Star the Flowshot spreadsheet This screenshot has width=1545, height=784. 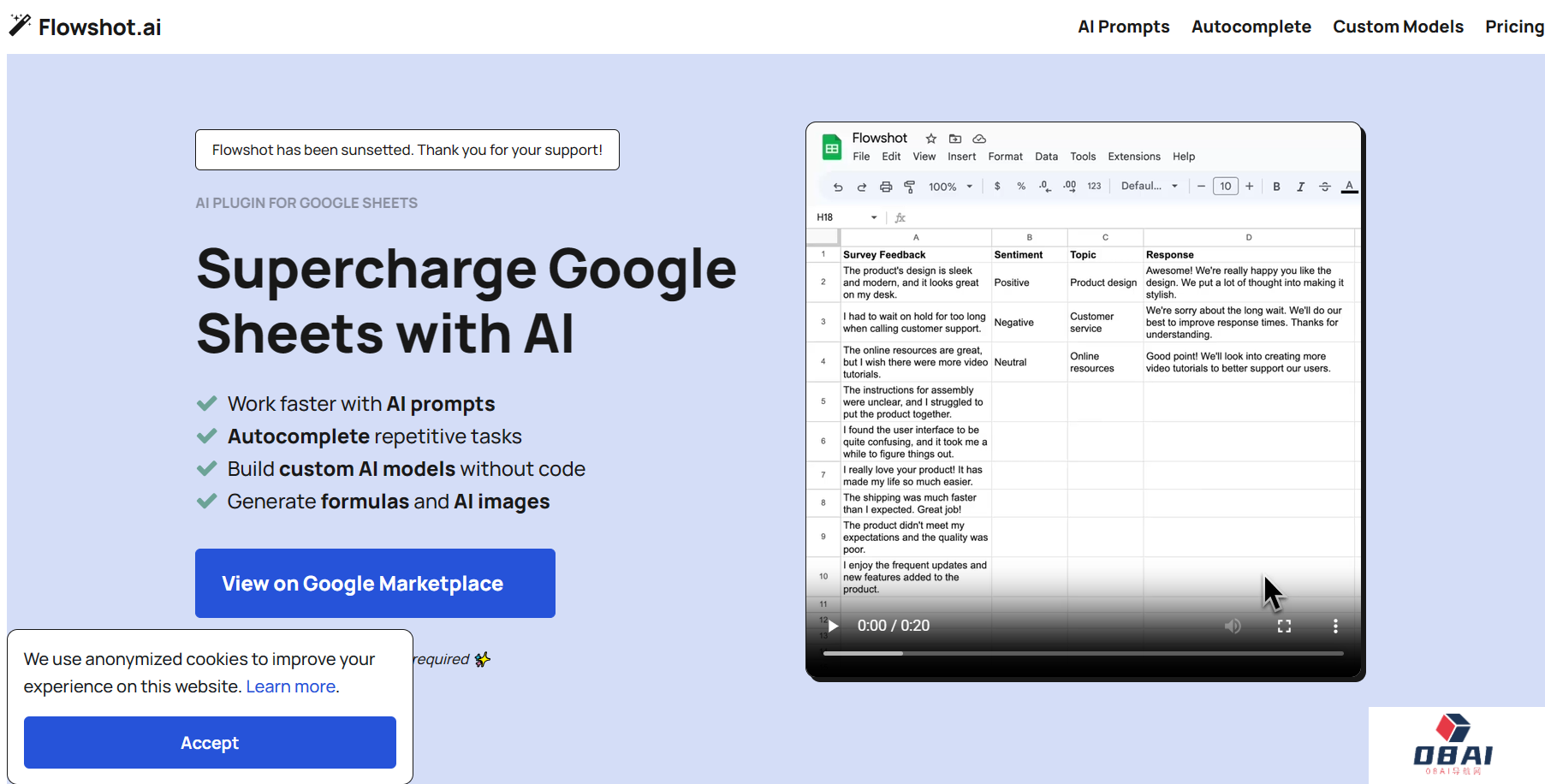pyautogui.click(x=931, y=139)
